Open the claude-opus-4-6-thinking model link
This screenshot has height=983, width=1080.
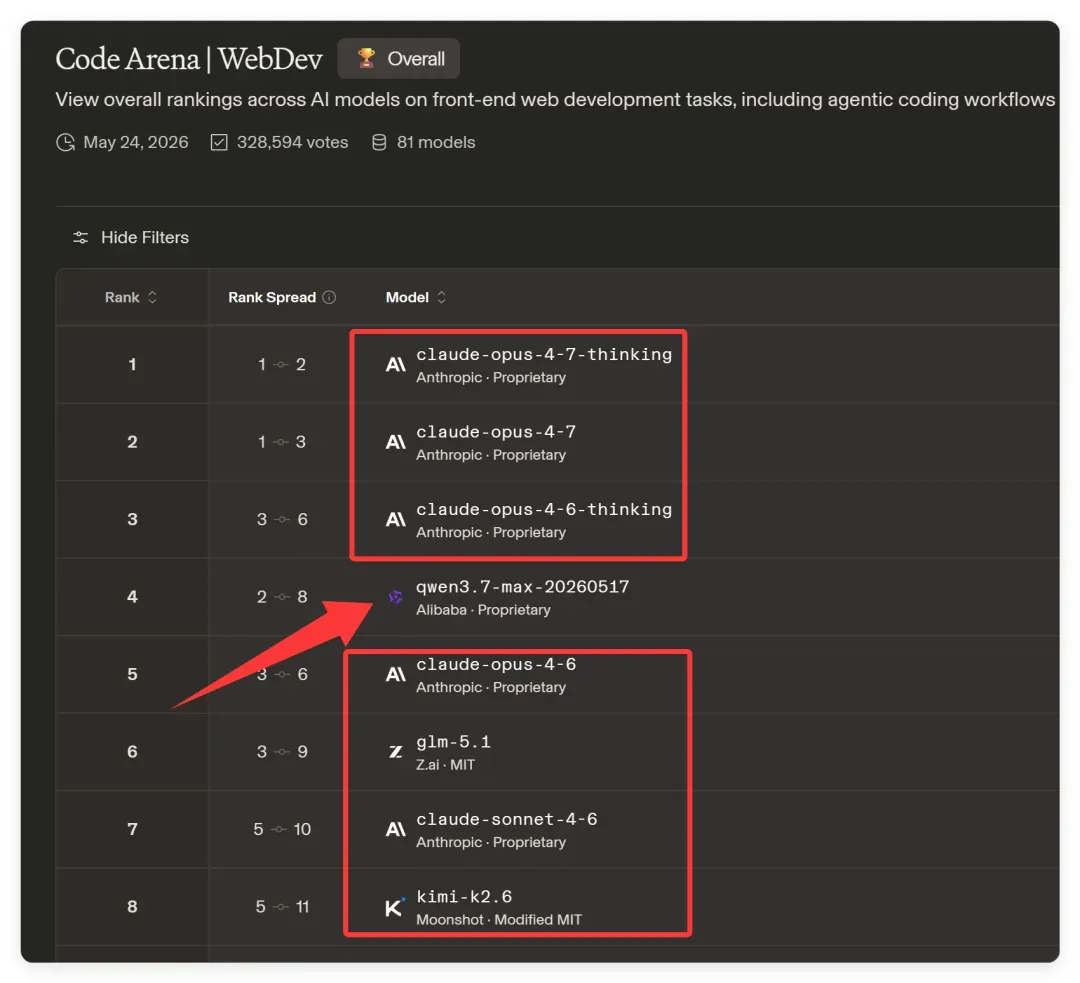tap(543, 509)
